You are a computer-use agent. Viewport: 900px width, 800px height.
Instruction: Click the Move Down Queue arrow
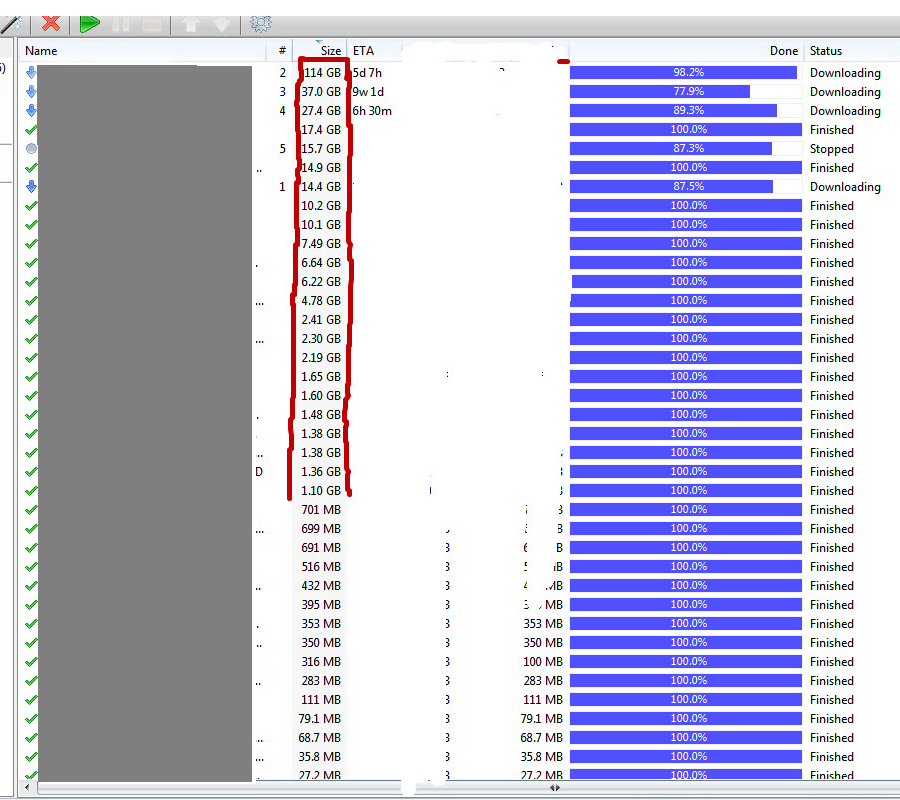(222, 24)
